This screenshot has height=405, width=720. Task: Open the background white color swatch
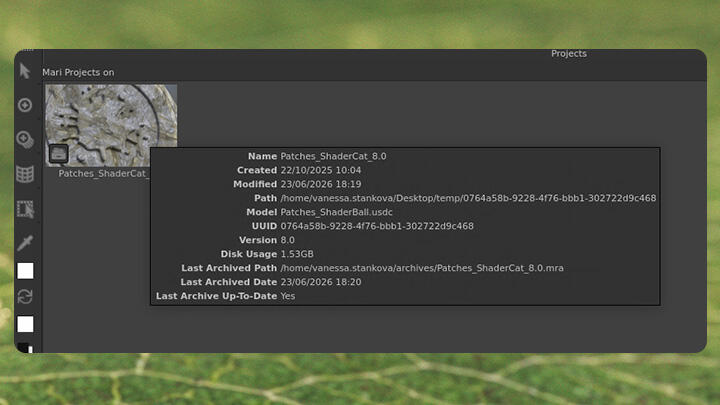coord(25,324)
